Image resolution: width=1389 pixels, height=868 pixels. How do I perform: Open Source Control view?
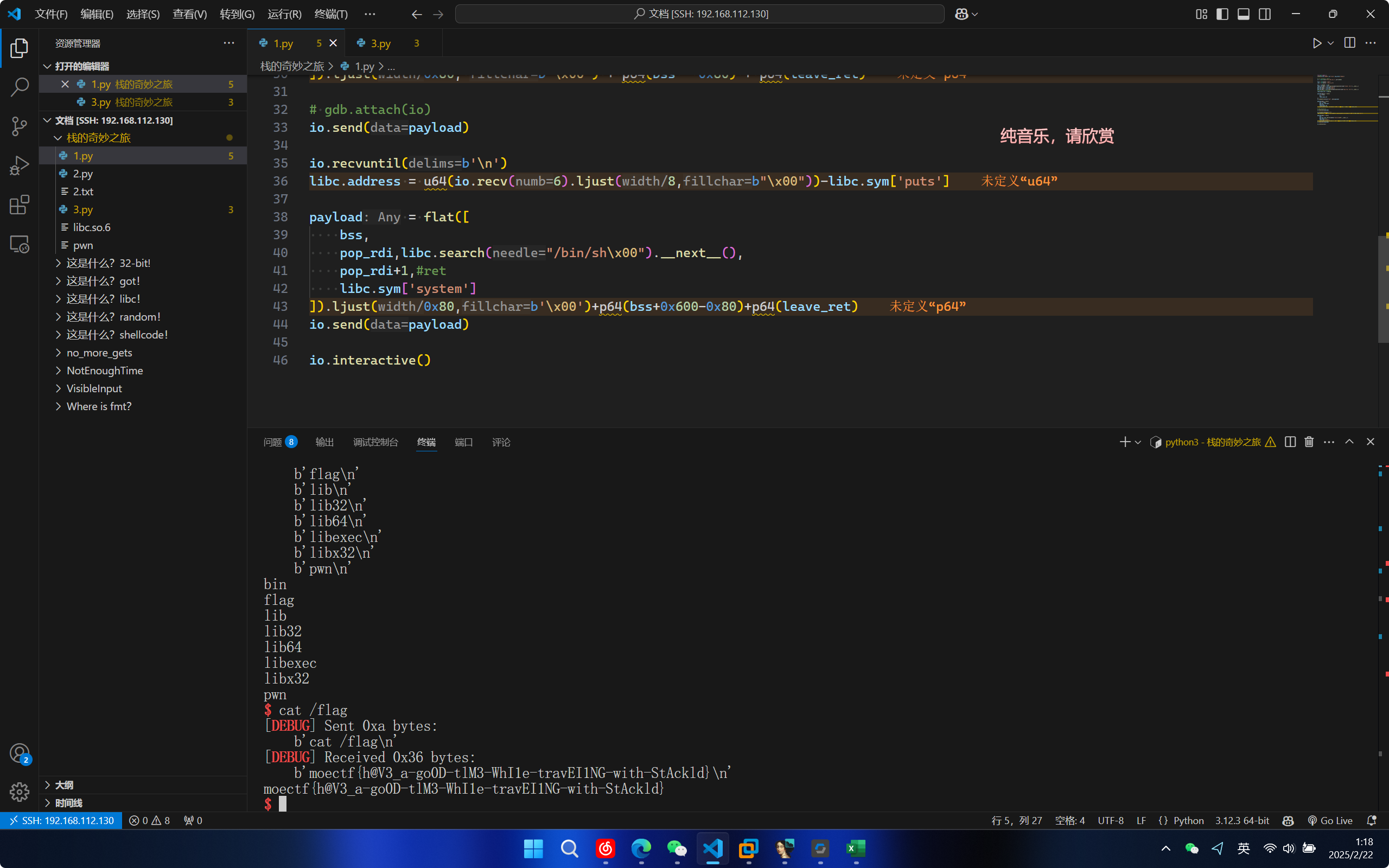click(19, 126)
